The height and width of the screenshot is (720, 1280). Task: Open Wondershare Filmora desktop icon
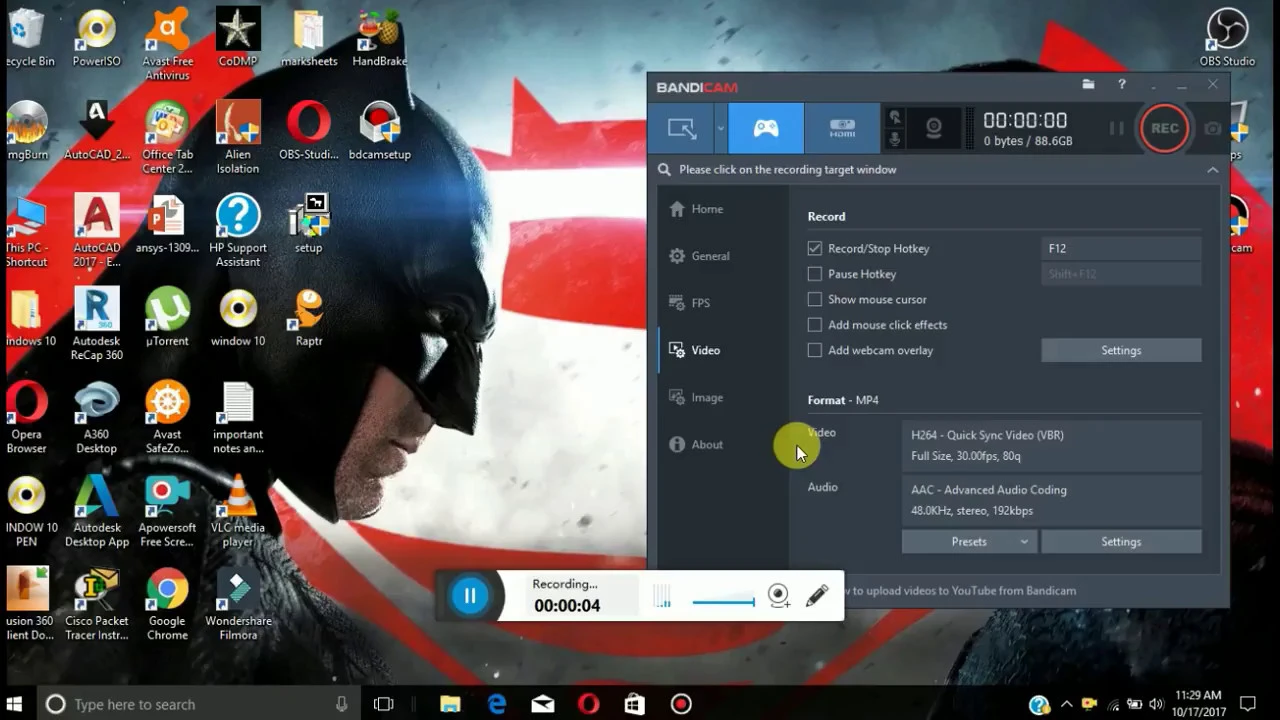[x=238, y=604]
